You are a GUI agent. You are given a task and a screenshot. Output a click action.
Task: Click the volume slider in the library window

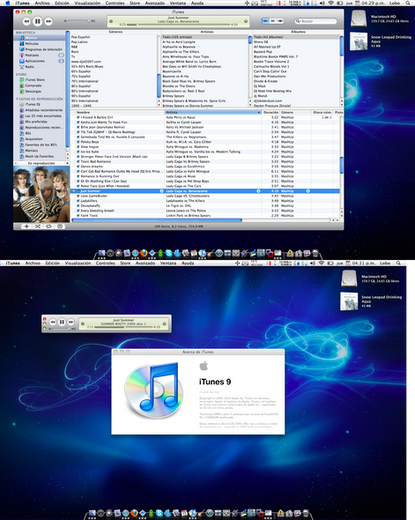coord(78,21)
